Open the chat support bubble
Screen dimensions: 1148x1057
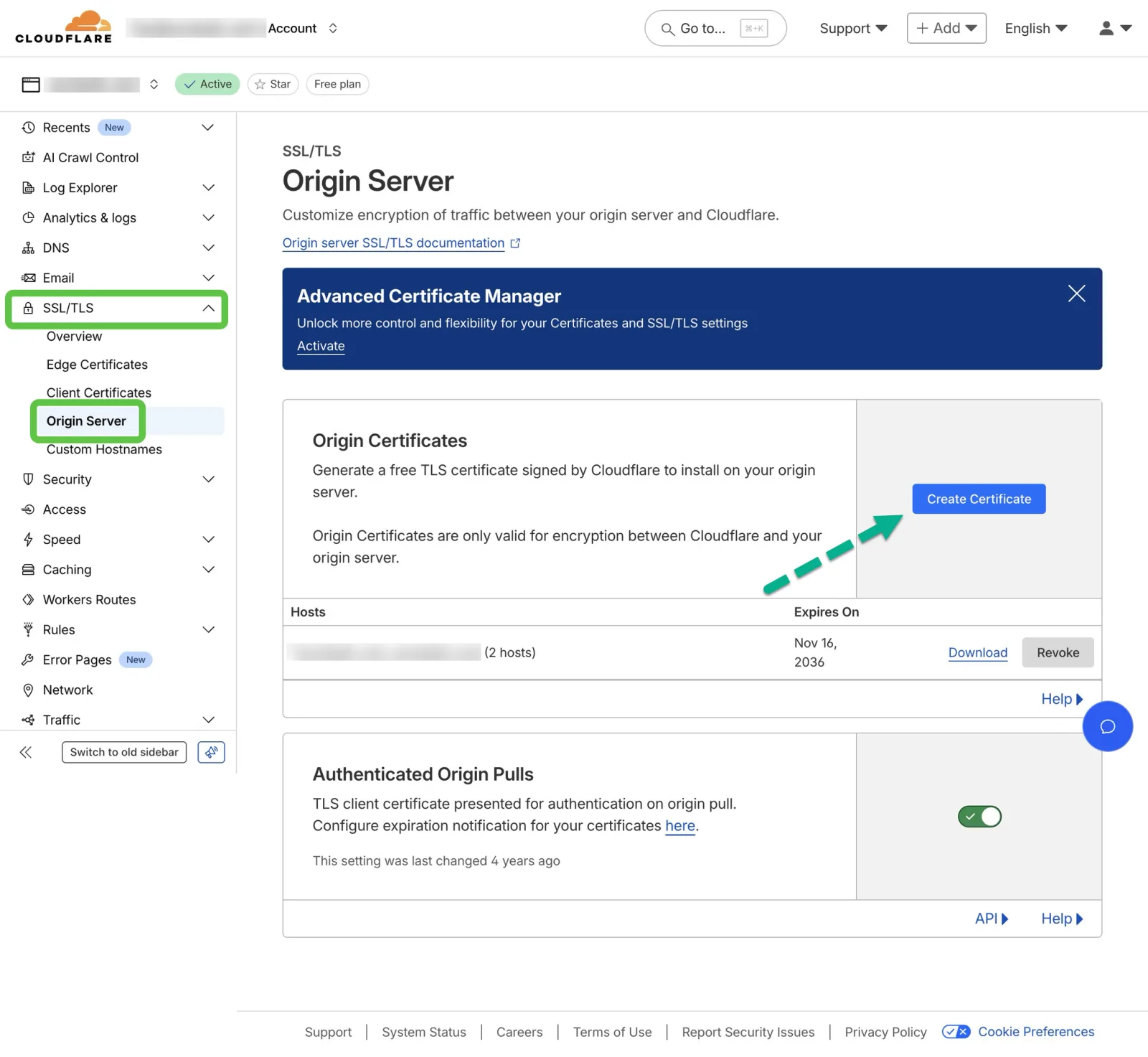[1107, 726]
